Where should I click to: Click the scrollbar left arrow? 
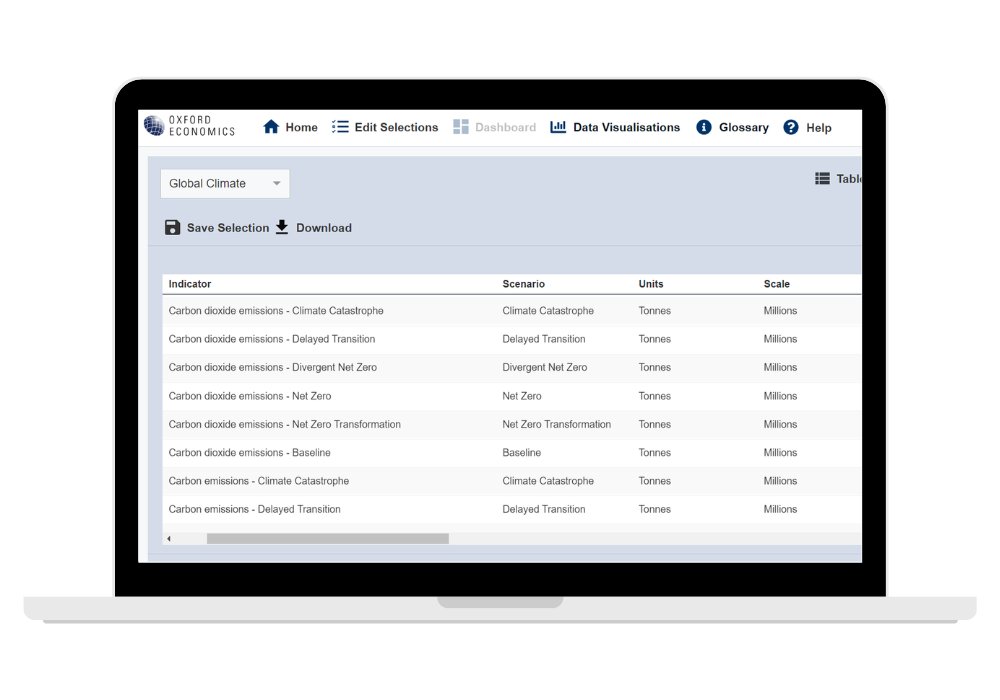[169, 539]
